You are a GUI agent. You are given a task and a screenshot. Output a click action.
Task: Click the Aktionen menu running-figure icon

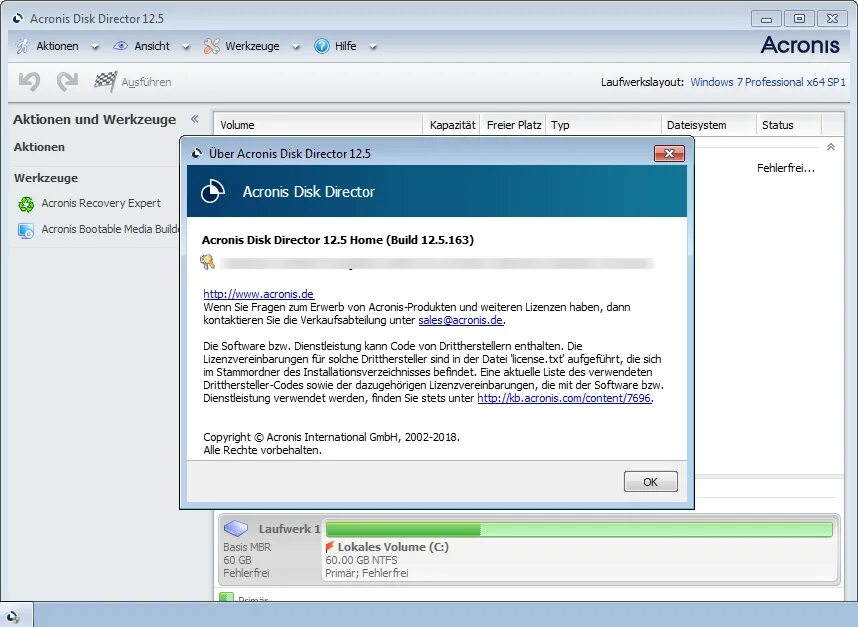[x=22, y=46]
